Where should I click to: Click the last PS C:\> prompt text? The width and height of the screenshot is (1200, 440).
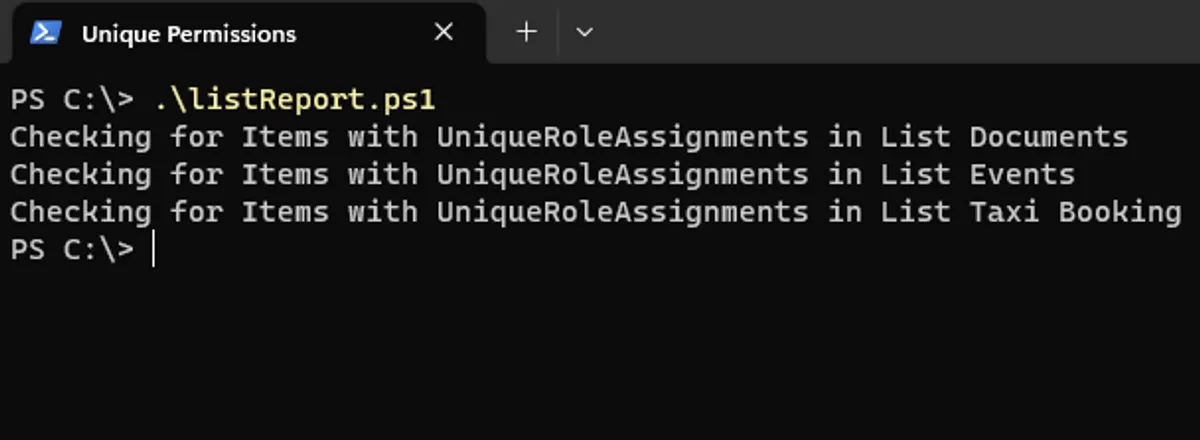pos(71,250)
